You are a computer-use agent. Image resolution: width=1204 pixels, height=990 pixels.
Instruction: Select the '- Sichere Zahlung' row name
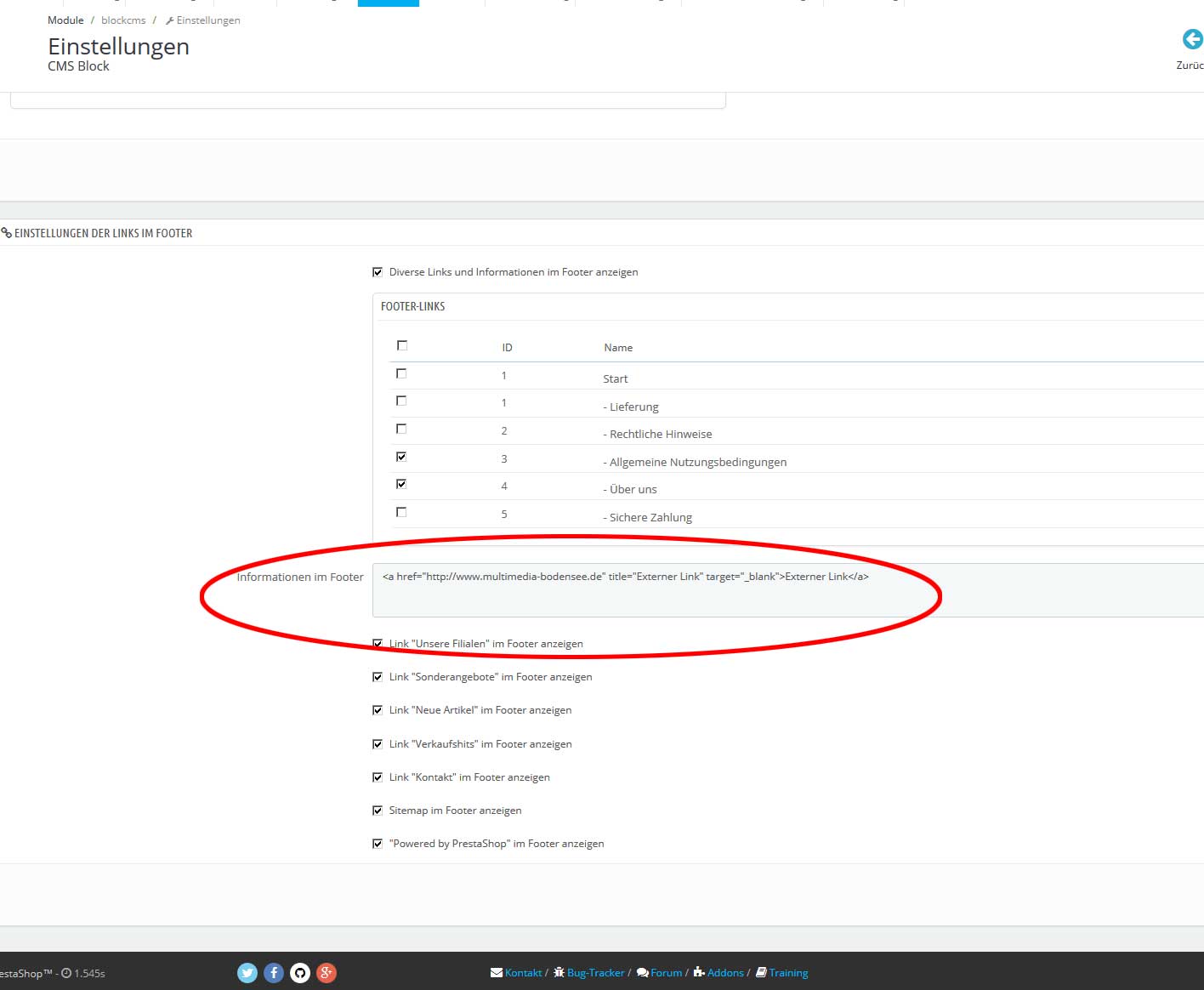(647, 517)
